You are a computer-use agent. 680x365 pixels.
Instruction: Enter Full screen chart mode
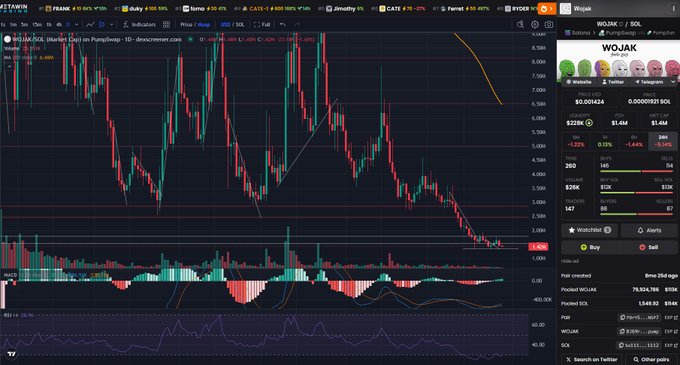coord(262,25)
